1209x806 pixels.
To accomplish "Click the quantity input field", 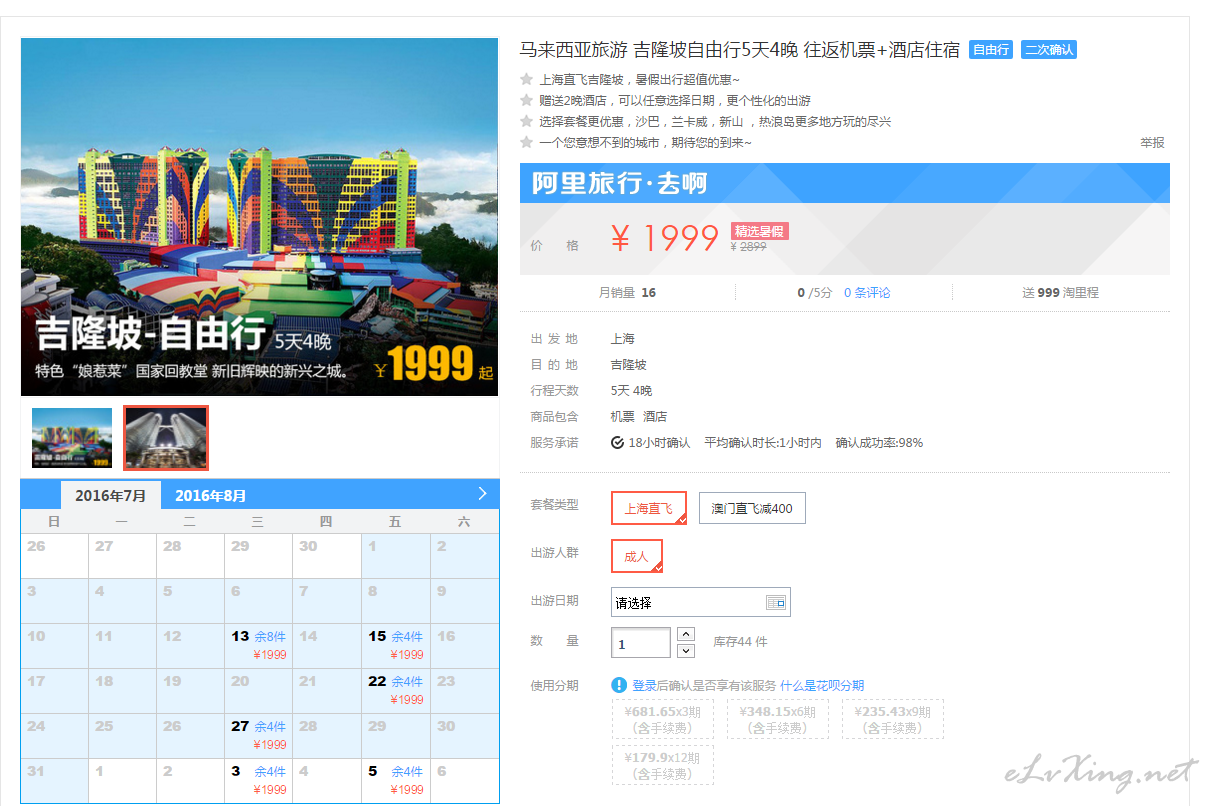I will pos(641,643).
